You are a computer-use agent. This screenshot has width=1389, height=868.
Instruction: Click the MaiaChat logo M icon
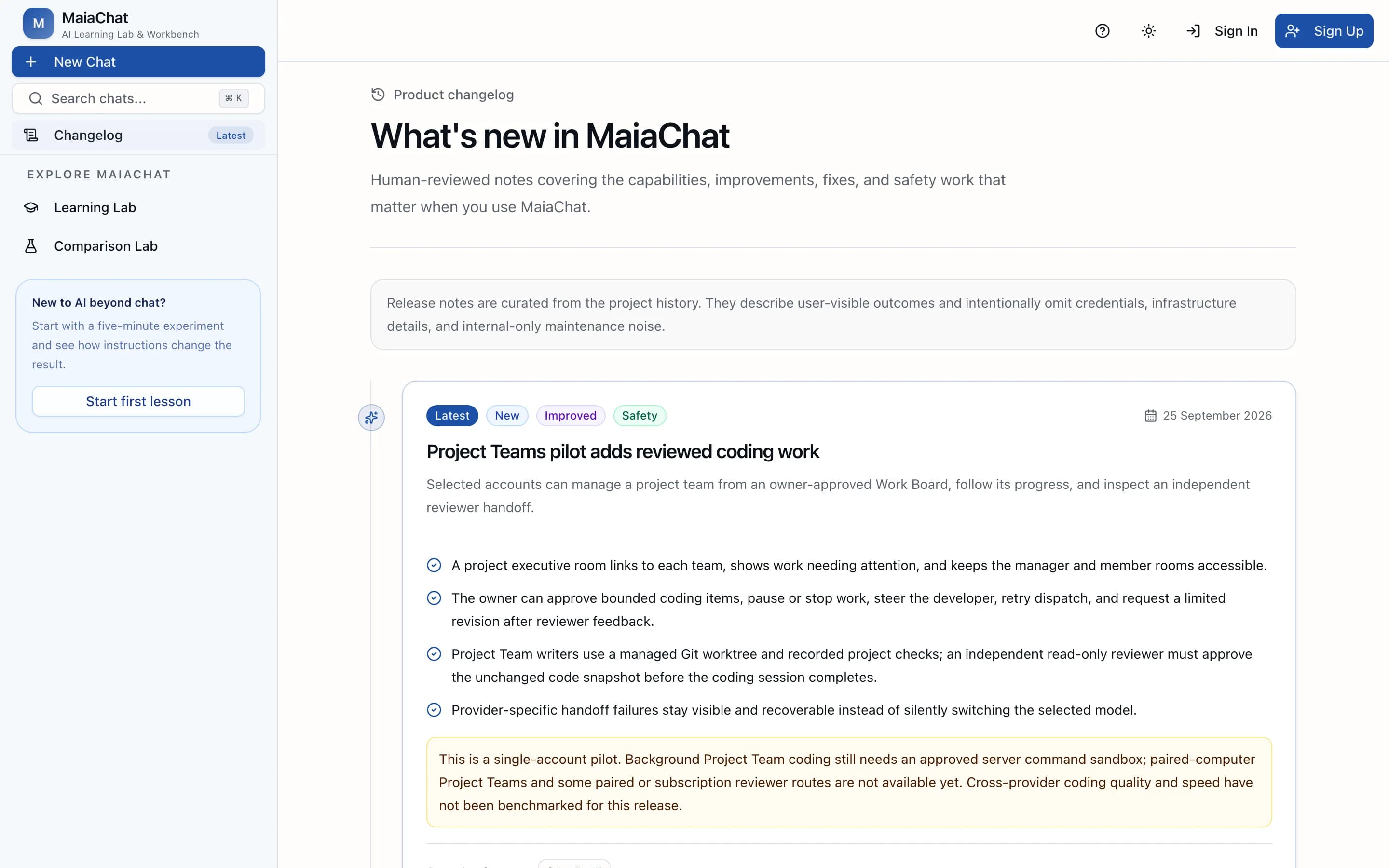click(39, 24)
